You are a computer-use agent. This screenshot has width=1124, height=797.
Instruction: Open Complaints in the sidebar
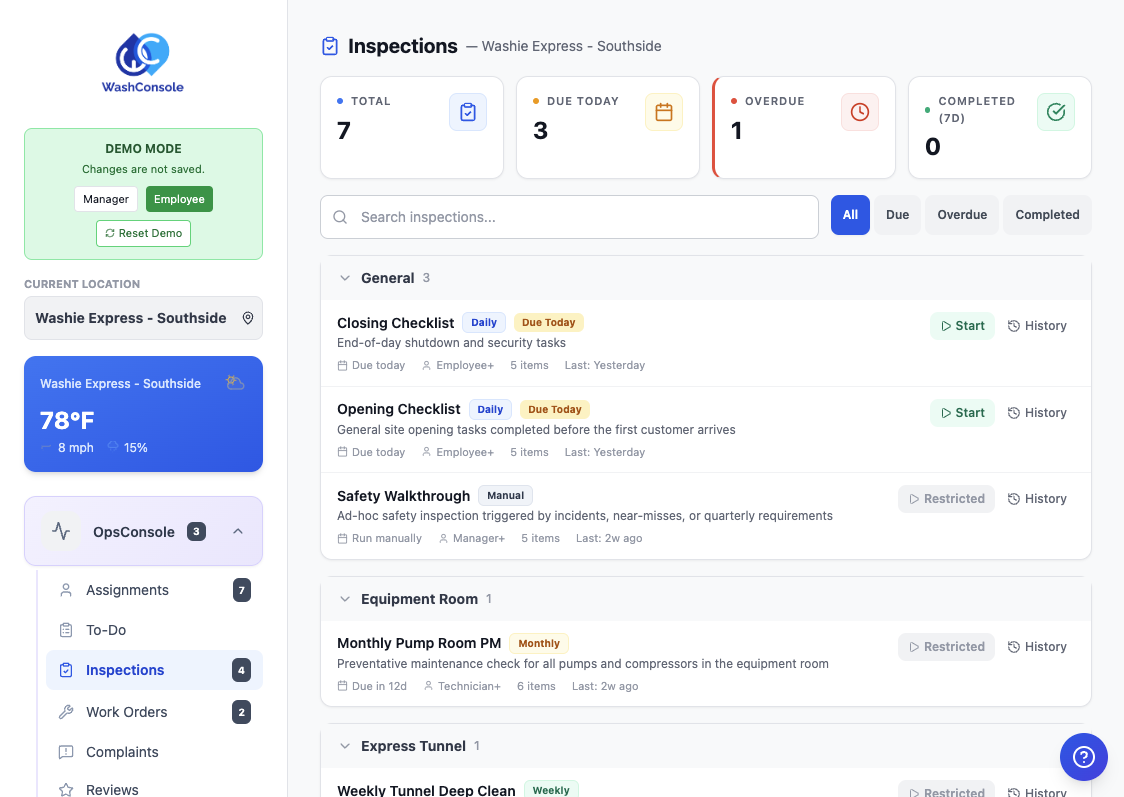click(154, 752)
